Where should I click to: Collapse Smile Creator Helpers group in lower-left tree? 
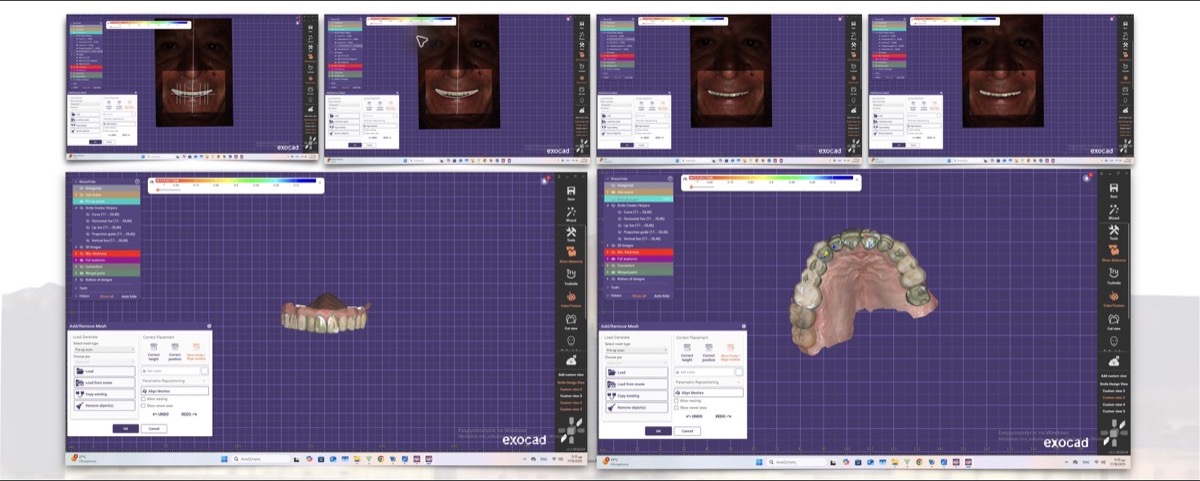pos(76,208)
